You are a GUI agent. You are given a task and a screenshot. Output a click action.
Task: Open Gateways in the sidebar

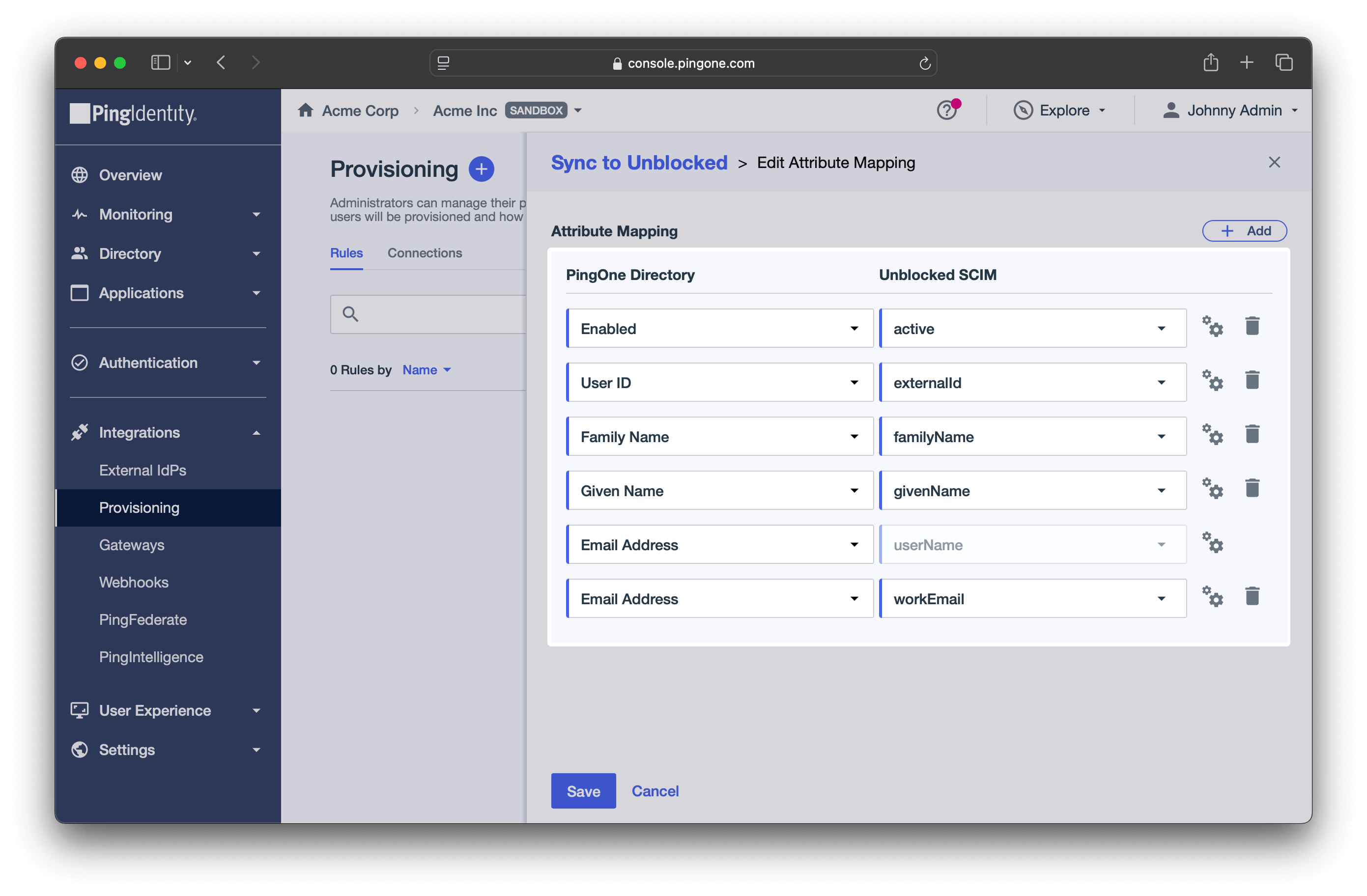point(132,544)
